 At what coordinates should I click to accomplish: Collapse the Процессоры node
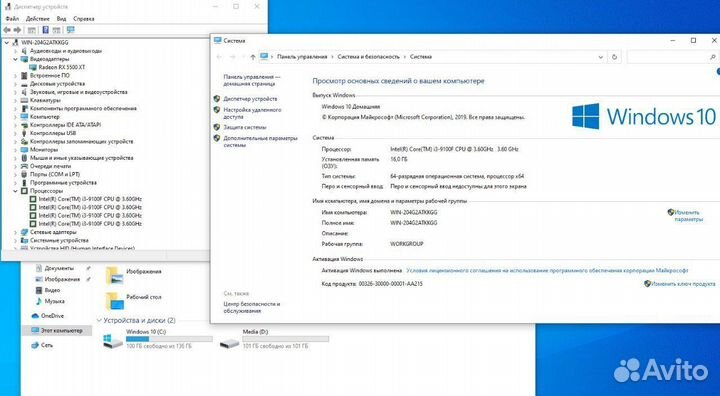click(15, 191)
